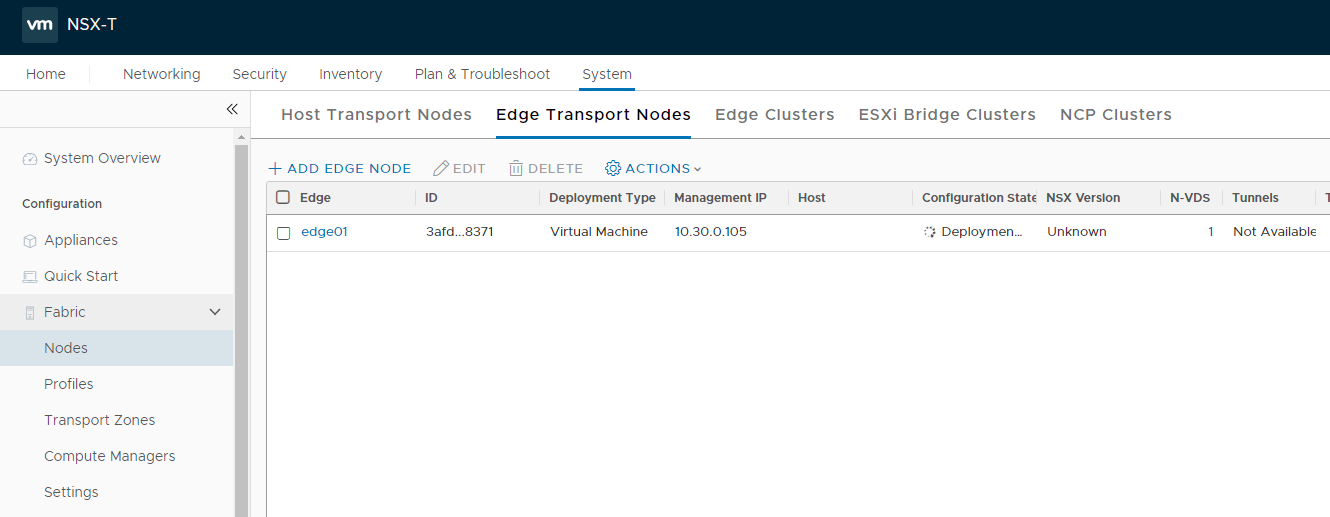Select the Edge Transport Nodes tab
The image size is (1330, 517).
tap(593, 115)
